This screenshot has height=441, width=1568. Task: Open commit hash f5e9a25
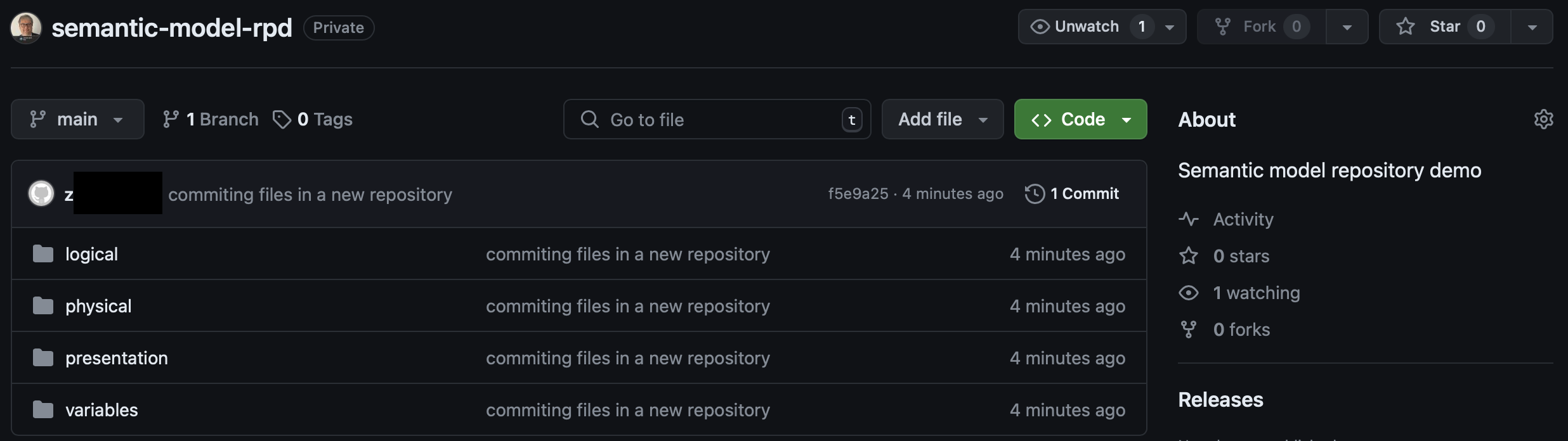[858, 194]
